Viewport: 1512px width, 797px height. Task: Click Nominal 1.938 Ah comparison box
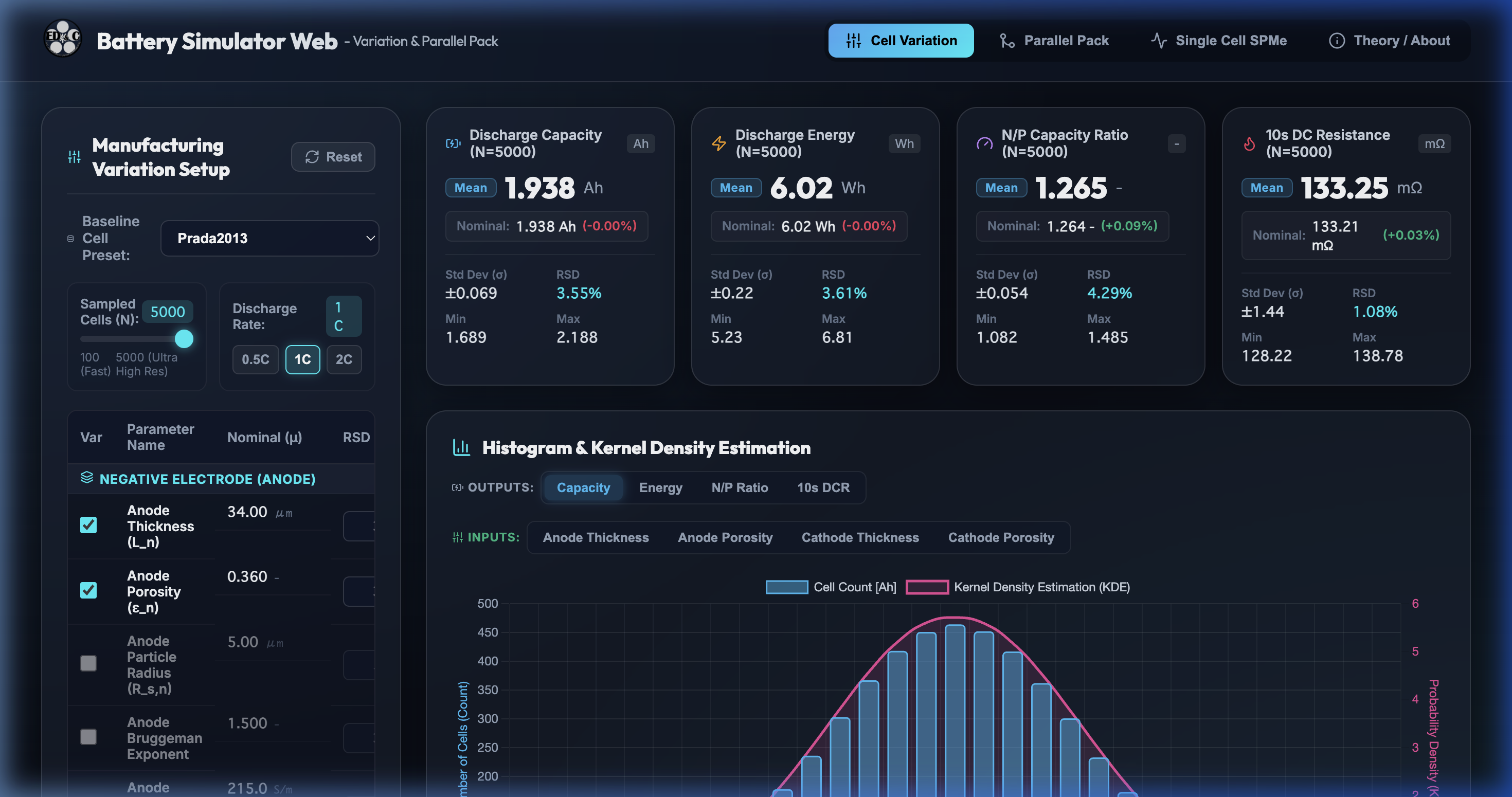pos(547,226)
